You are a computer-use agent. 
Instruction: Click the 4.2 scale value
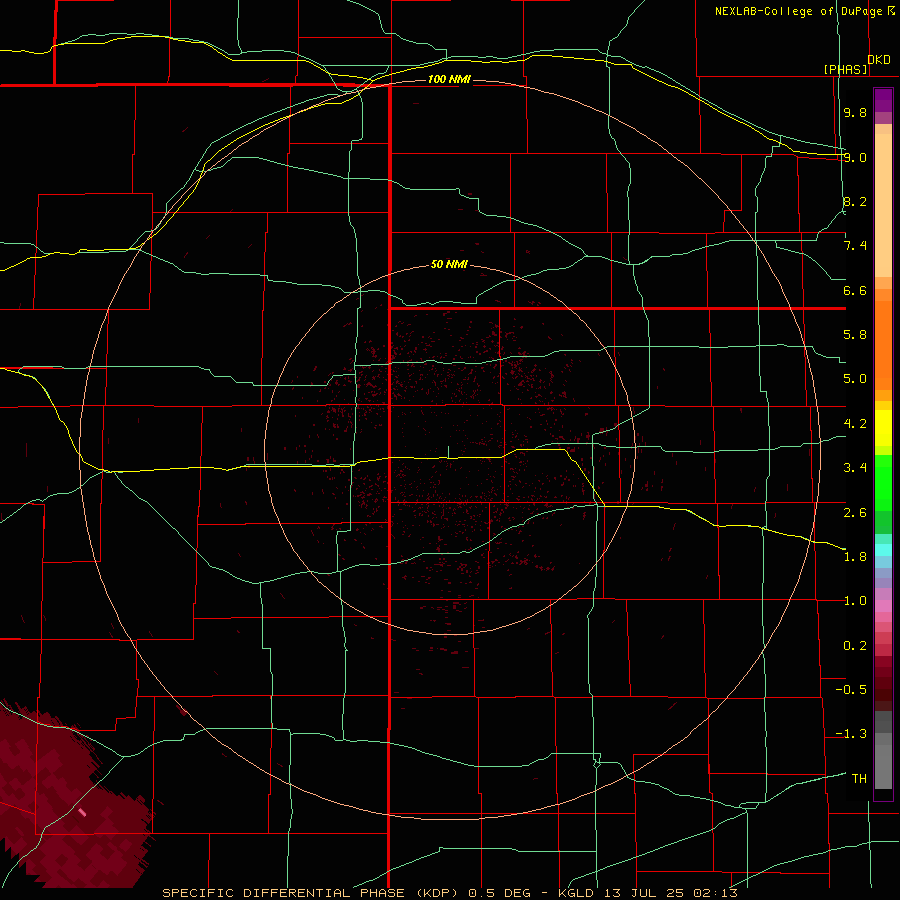[855, 424]
